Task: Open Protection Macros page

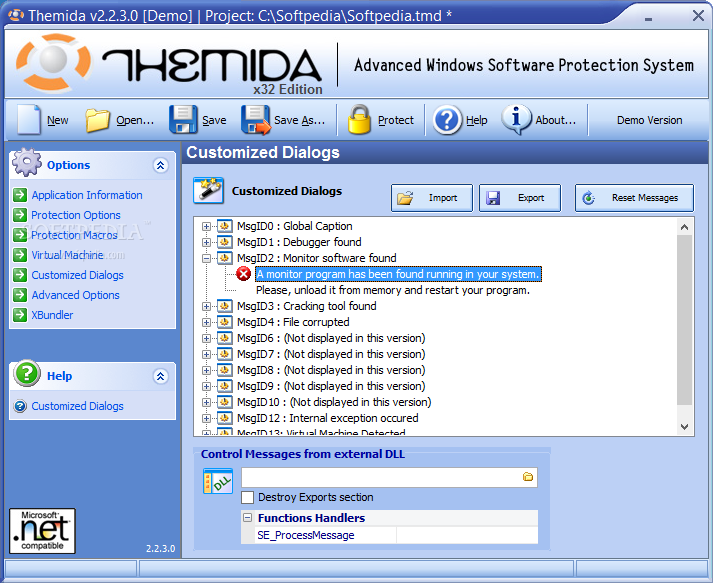Action: (74, 235)
